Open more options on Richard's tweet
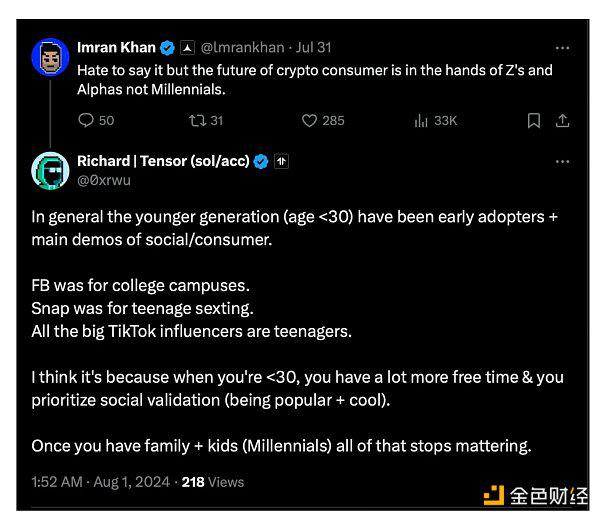The image size is (600, 517). pos(563,161)
